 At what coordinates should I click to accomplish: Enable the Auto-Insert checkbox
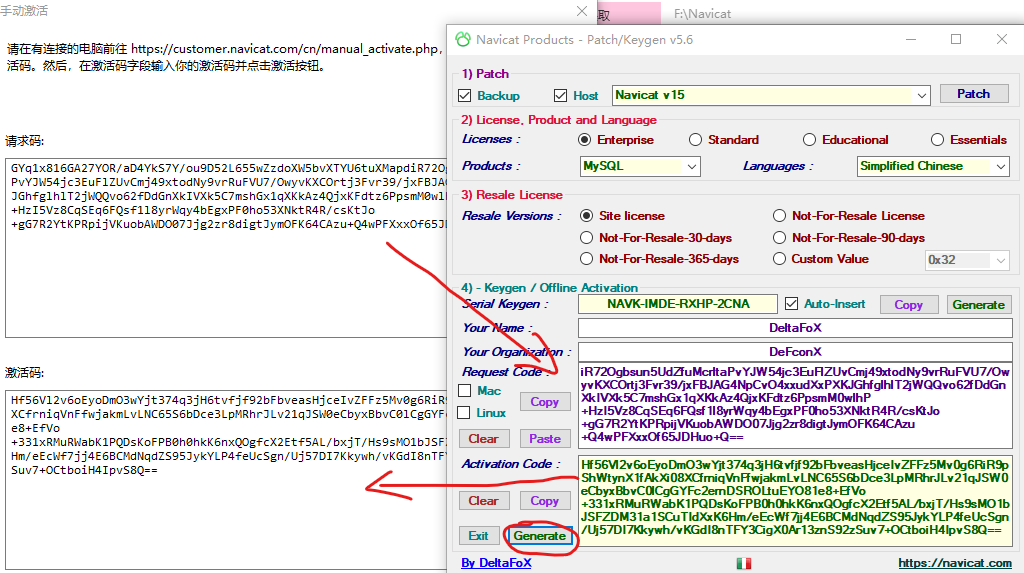pos(792,304)
